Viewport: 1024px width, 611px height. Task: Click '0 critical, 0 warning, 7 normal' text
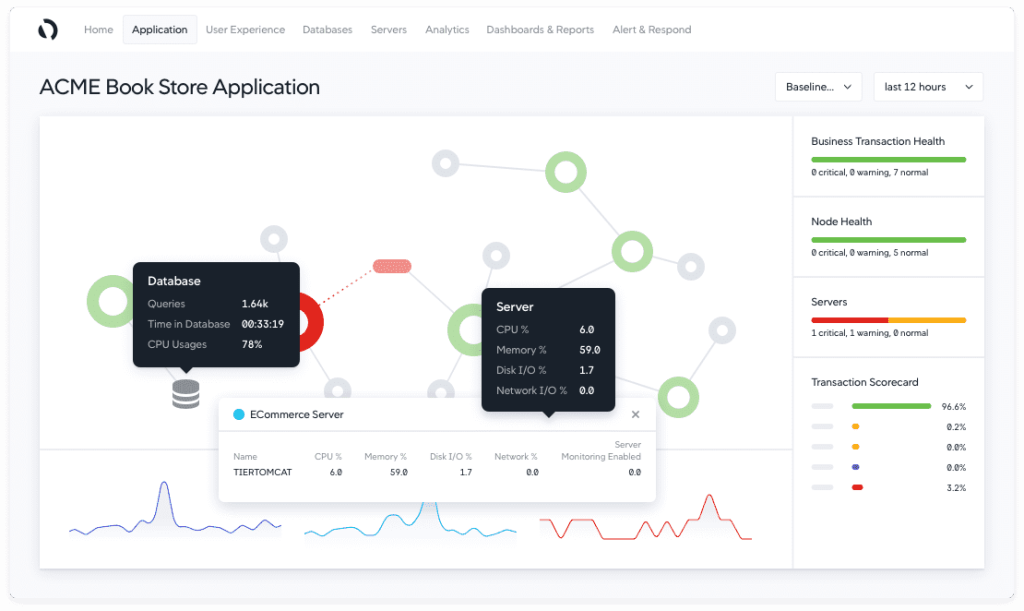pyautogui.click(x=869, y=172)
